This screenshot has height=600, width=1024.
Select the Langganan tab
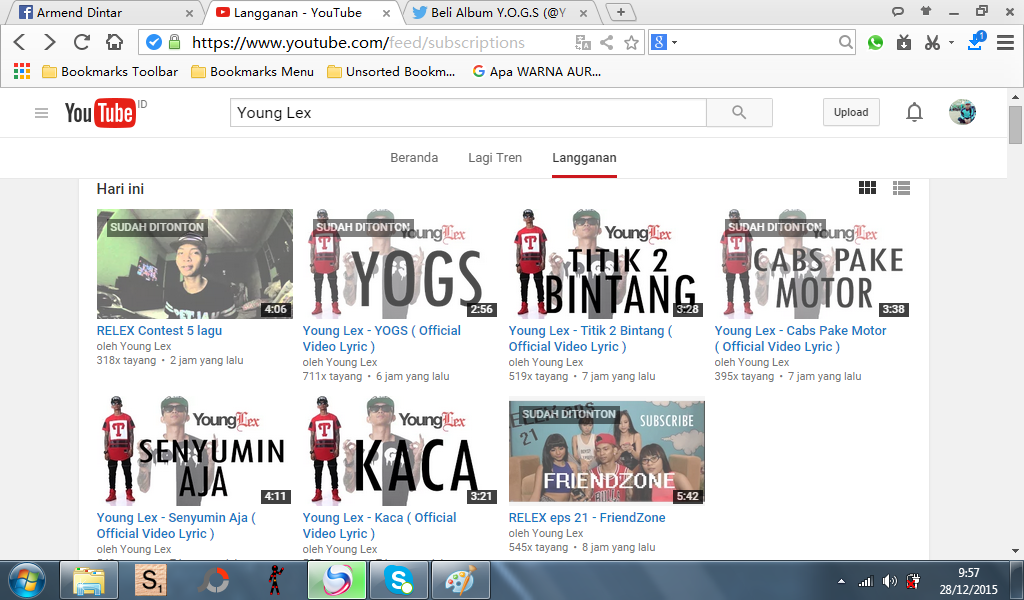584,157
